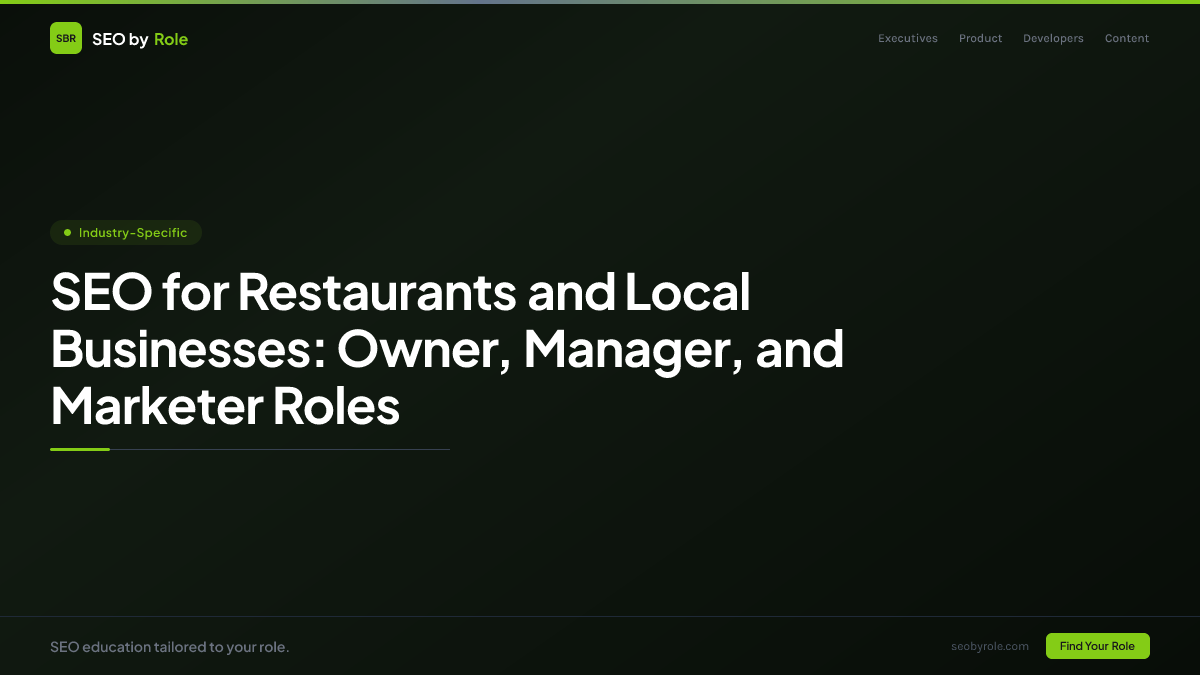Image resolution: width=1200 pixels, height=675 pixels.
Task: Click the Industry-Specific category pill
Action: coord(126,232)
